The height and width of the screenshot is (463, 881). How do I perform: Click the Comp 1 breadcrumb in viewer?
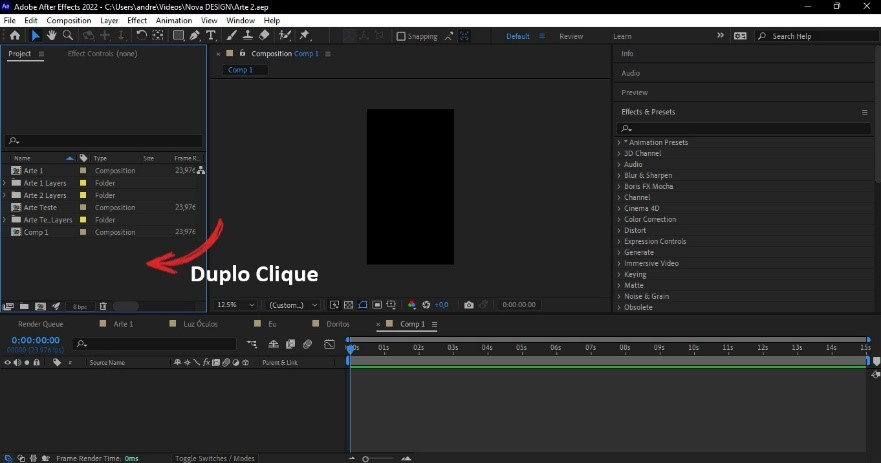(x=240, y=70)
